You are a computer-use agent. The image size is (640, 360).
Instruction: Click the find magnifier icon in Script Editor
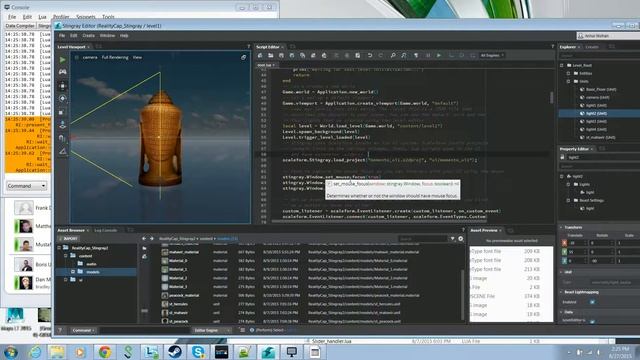pos(393,56)
